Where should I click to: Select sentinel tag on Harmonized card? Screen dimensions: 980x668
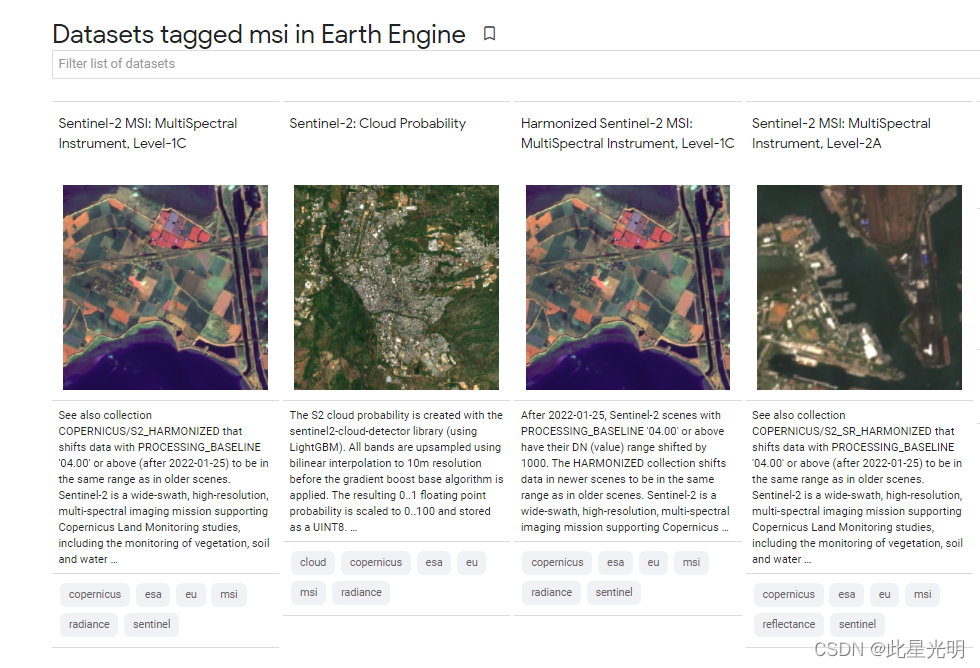click(614, 592)
